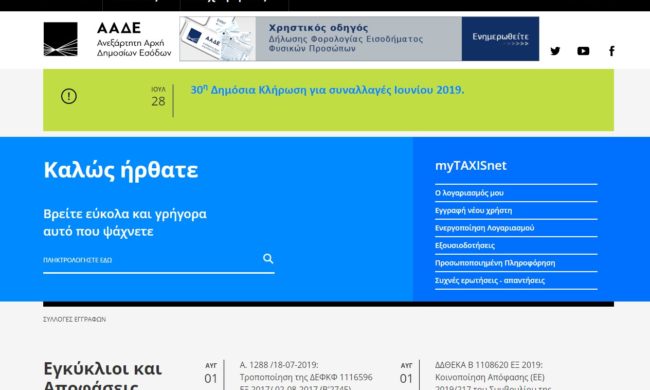
Task: Select Εγγραφή νέου χρήστη
Action: [x=473, y=211]
